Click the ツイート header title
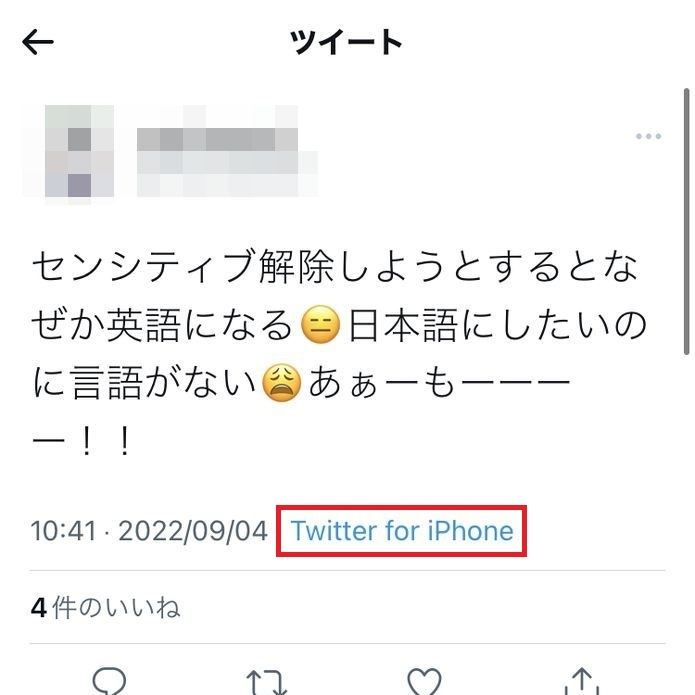The height and width of the screenshot is (695, 695). 346,42
